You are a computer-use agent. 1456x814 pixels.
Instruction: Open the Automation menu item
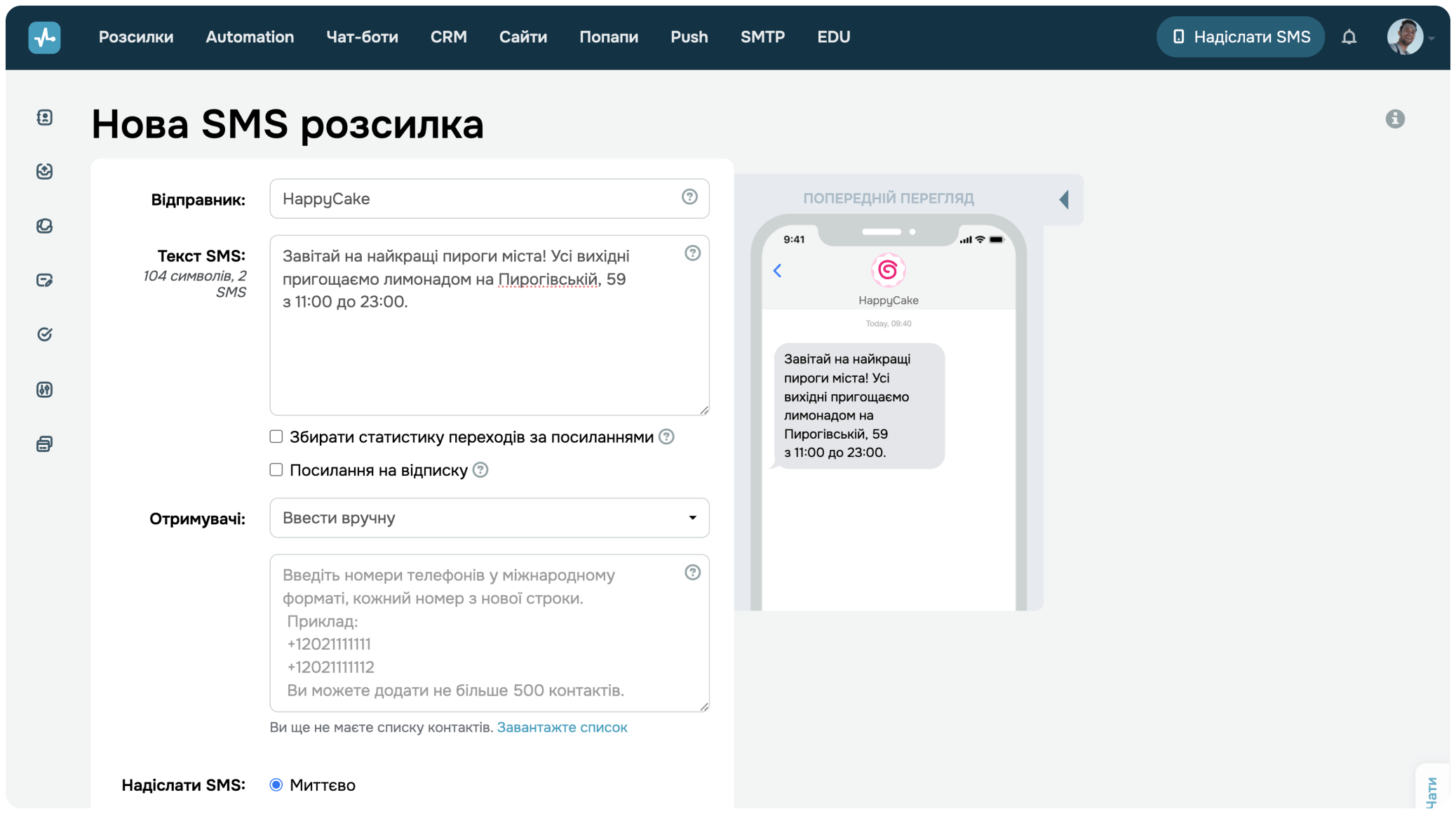pyautogui.click(x=250, y=37)
